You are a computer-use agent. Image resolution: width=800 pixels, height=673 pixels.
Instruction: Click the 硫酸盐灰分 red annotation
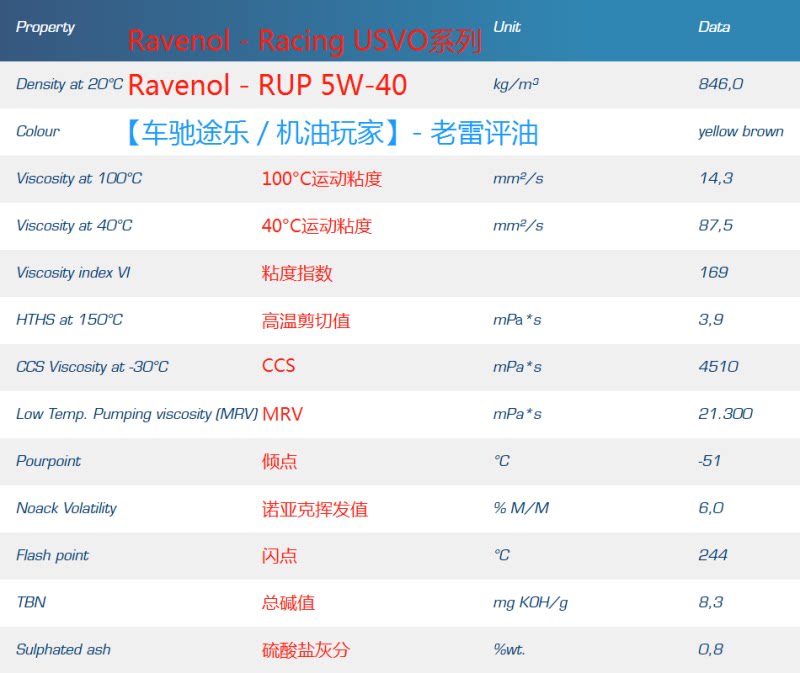[x=306, y=650]
